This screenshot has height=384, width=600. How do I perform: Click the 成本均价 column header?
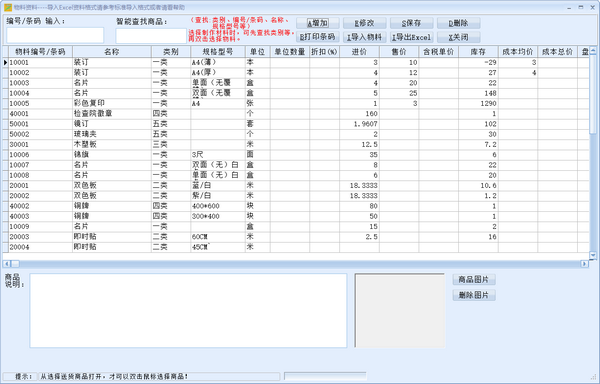pos(518,52)
